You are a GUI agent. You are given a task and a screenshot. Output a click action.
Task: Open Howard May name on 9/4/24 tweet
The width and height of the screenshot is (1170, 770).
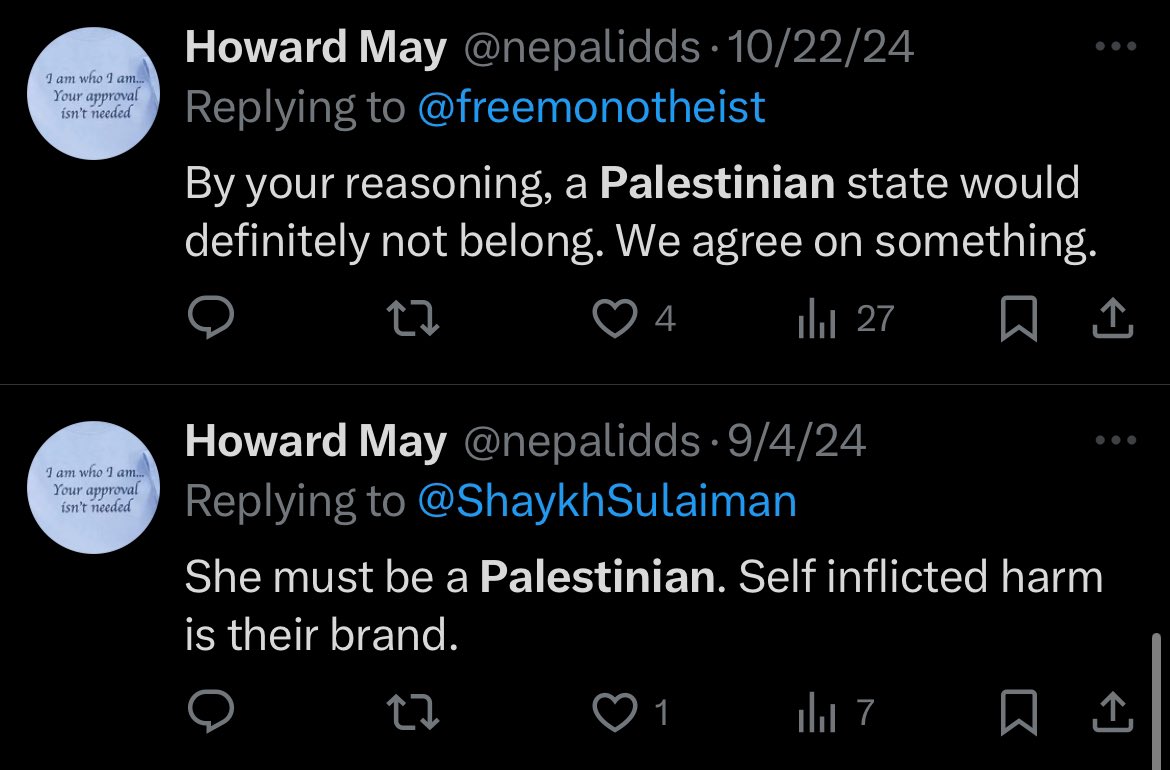click(x=316, y=440)
